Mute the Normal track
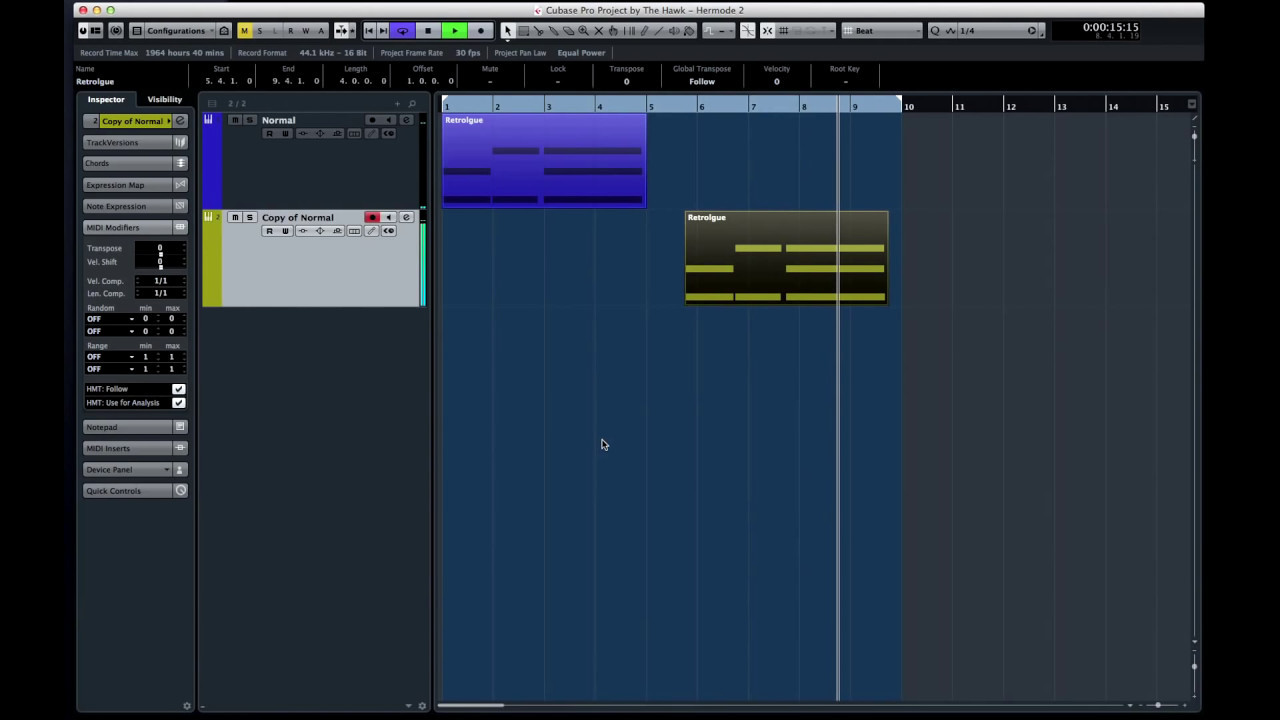Viewport: 1280px width, 720px height. click(234, 120)
